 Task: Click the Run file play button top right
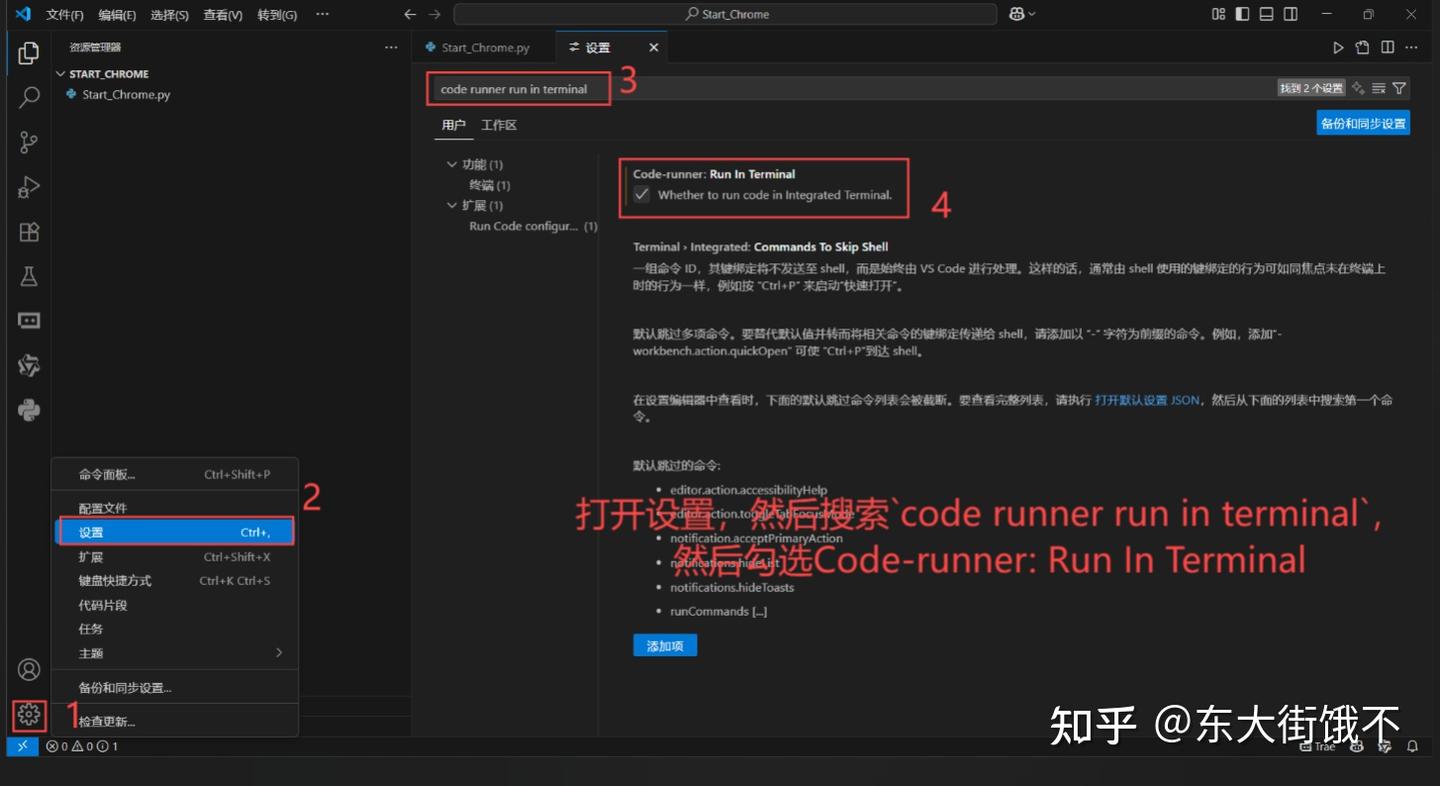[1338, 47]
